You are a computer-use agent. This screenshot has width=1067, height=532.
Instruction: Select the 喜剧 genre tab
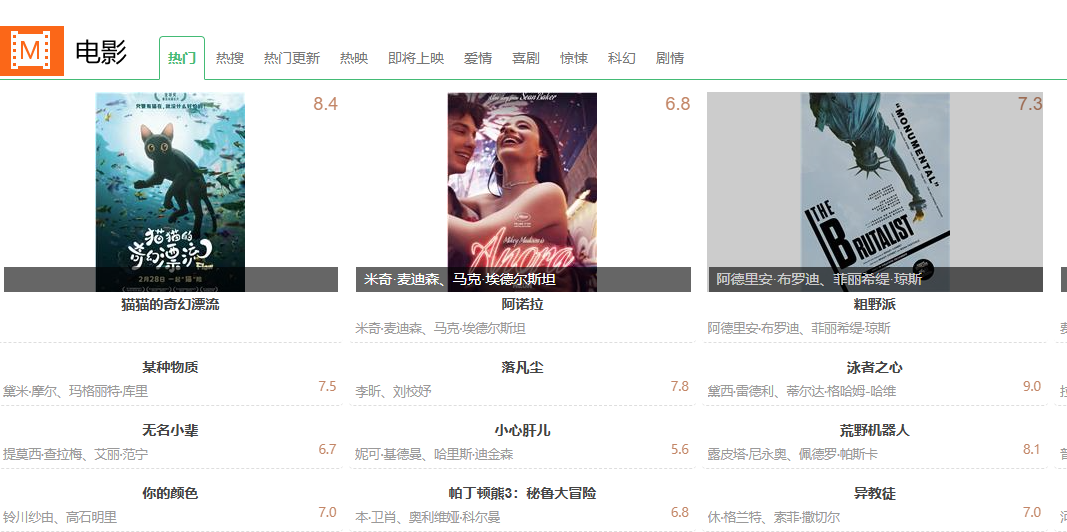point(526,59)
